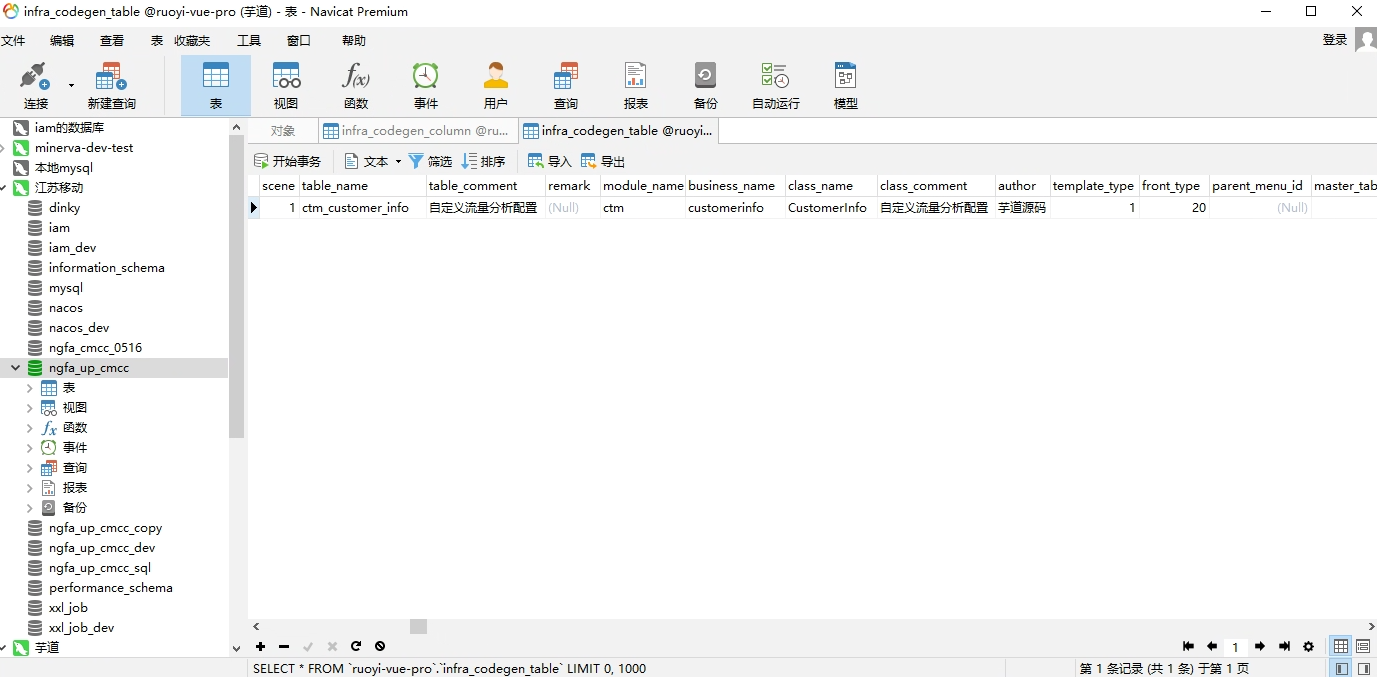Click the 开始事务 (Begin Transaction) button
1377x677 pixels.
coord(288,161)
